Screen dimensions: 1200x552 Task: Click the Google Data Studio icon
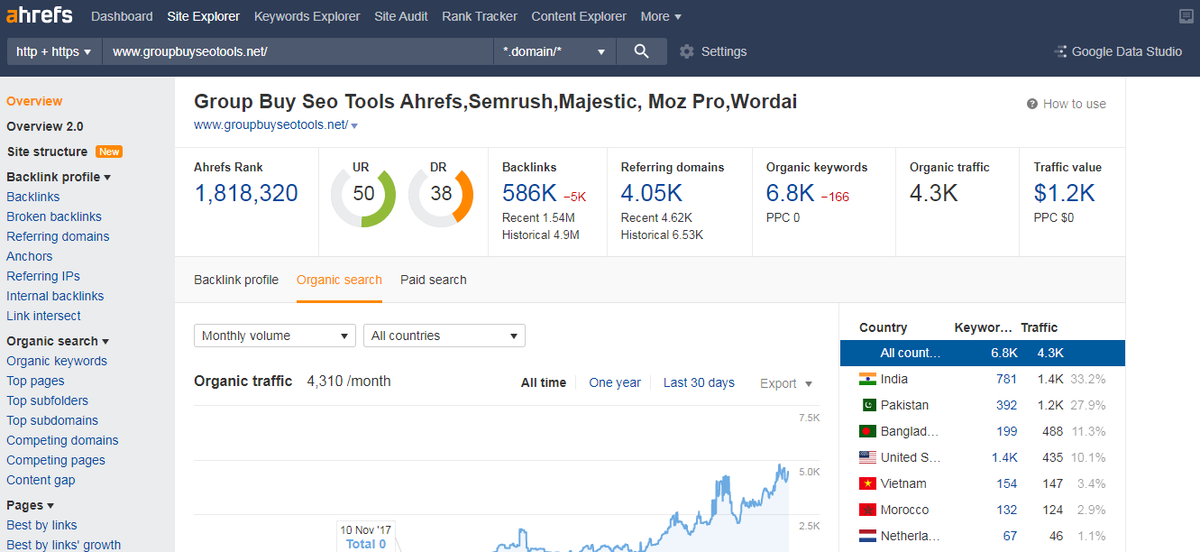click(1060, 52)
